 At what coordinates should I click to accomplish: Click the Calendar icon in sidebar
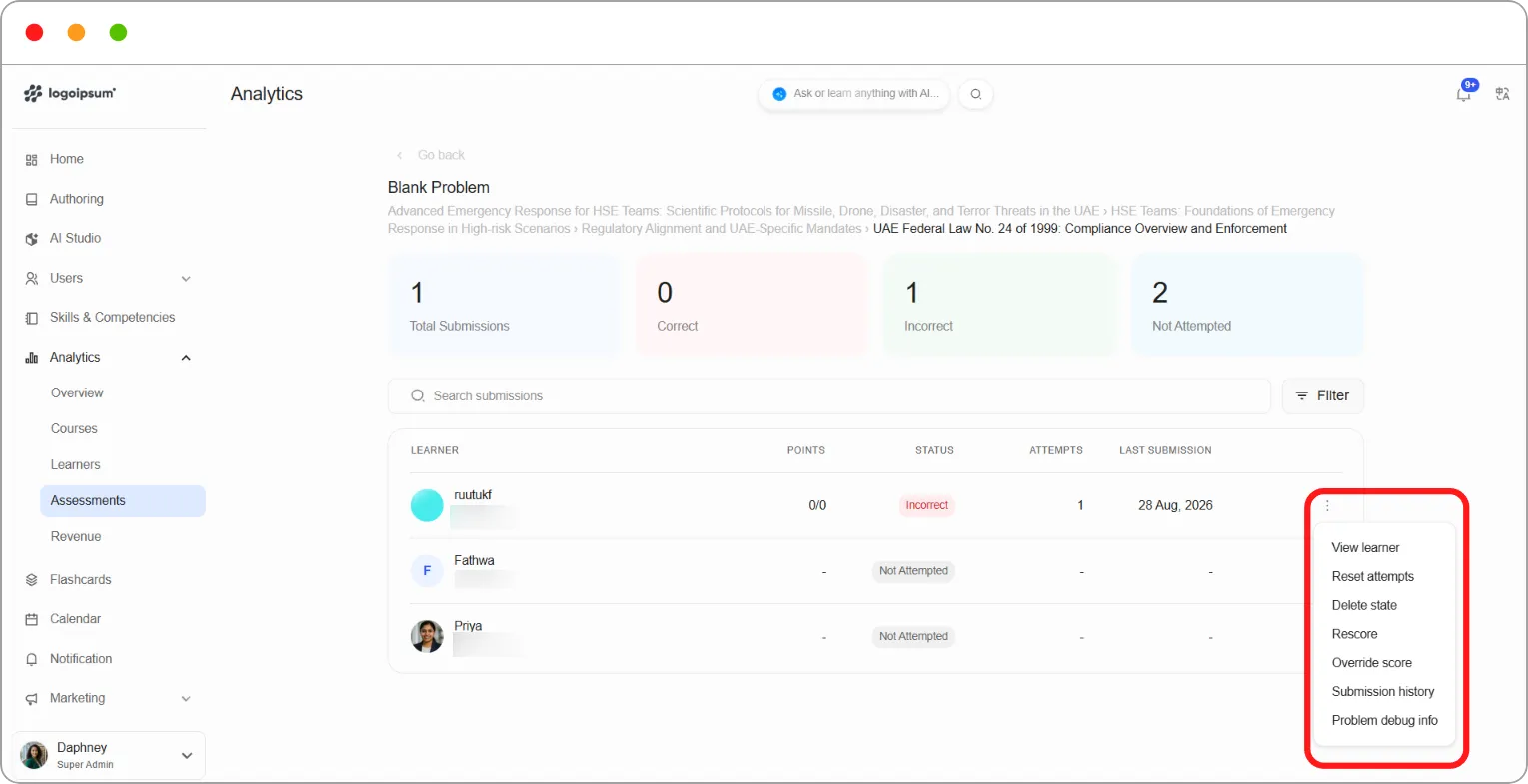coord(32,619)
